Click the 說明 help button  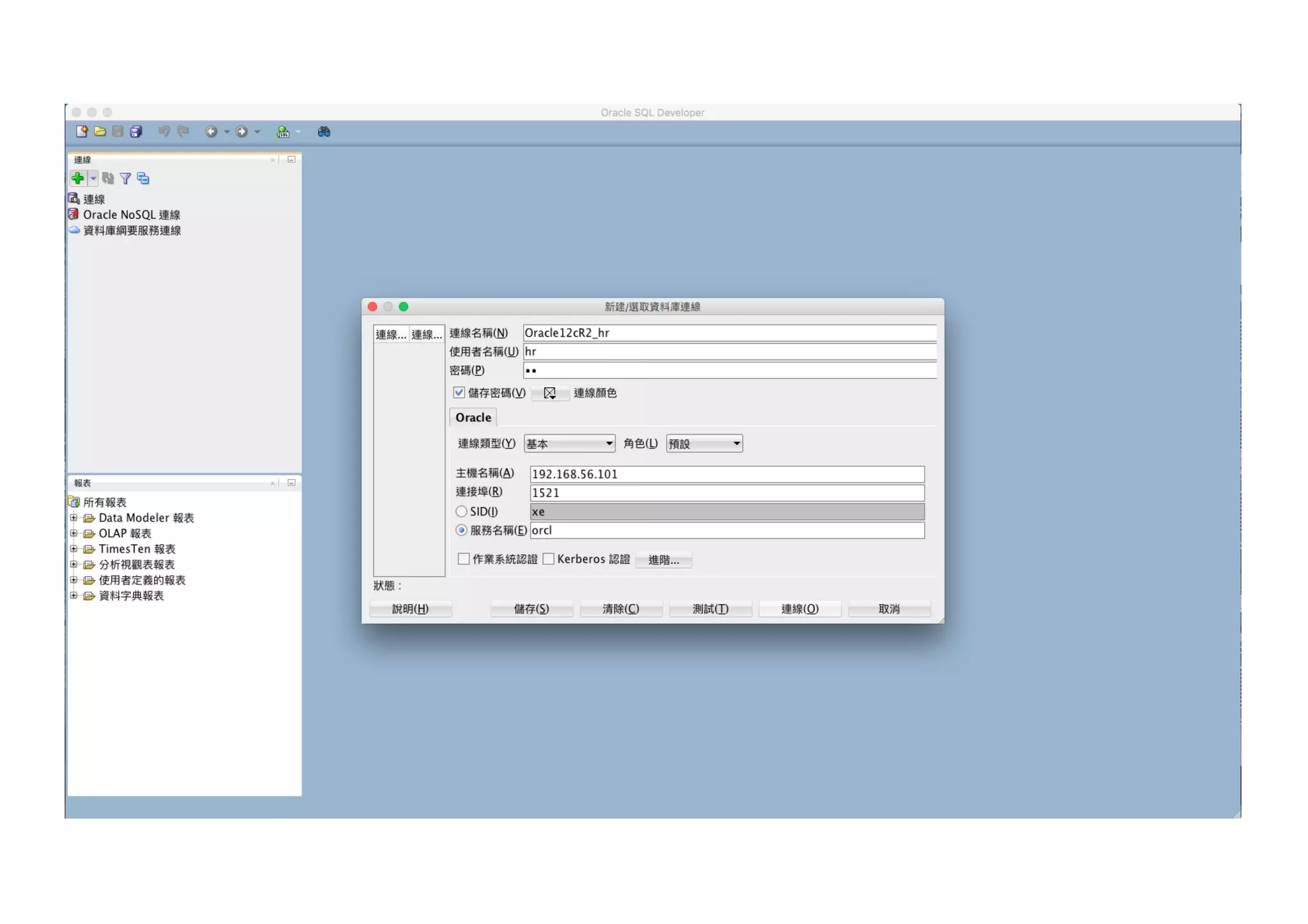pos(410,609)
